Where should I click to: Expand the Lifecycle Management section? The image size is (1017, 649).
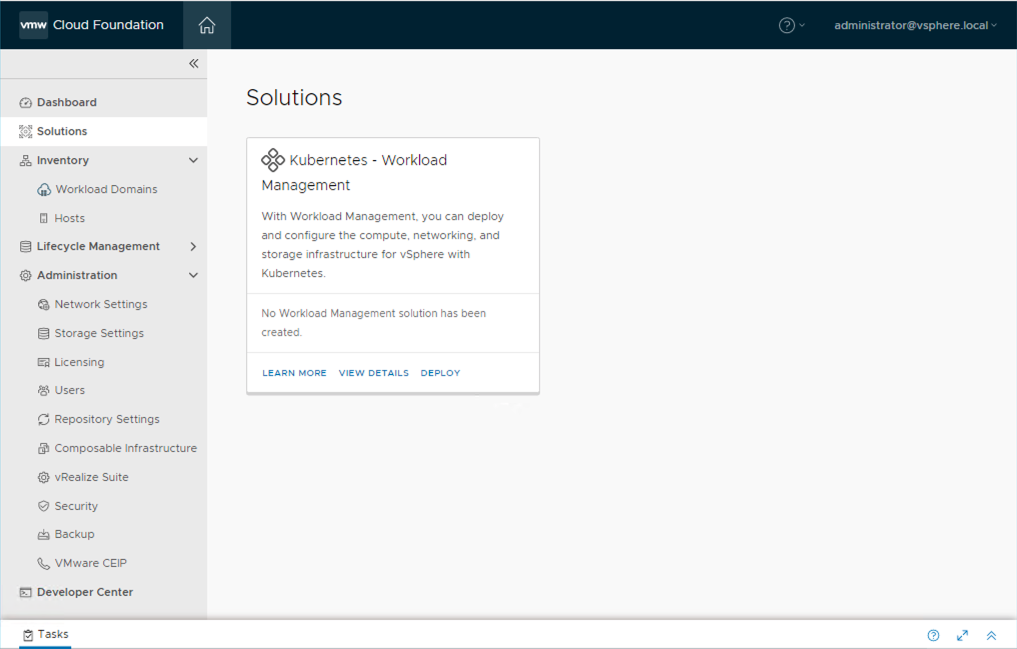(193, 246)
